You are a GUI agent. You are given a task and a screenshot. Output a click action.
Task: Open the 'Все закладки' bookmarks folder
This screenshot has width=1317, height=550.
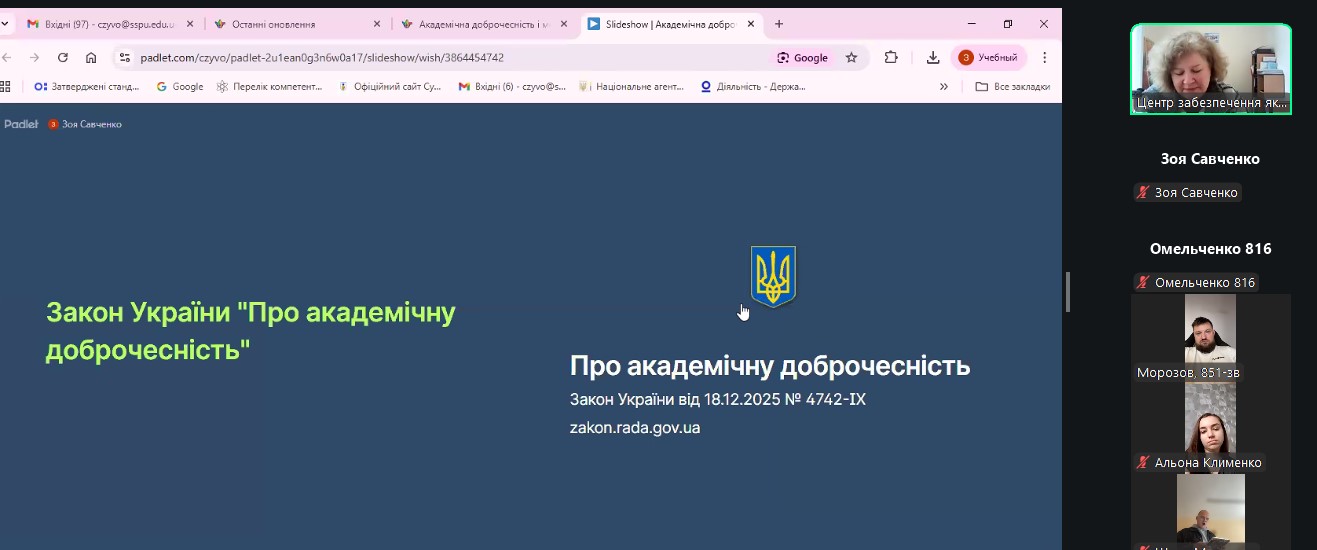pyautogui.click(x=1012, y=87)
